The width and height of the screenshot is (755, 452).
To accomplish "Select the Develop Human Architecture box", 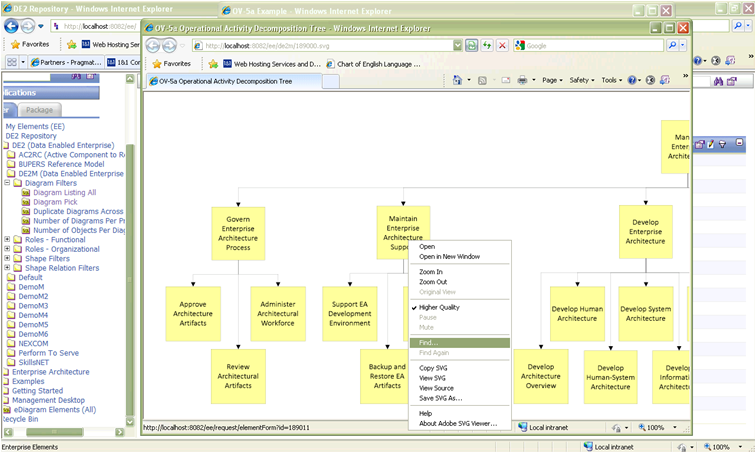I will pyautogui.click(x=577, y=314).
